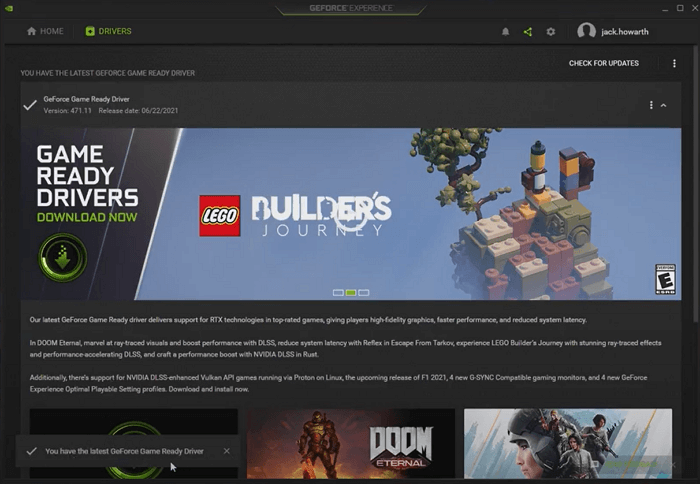
Task: Click 'You have the latest GeForce Game Ready Driver' heading
Action: click(108, 73)
